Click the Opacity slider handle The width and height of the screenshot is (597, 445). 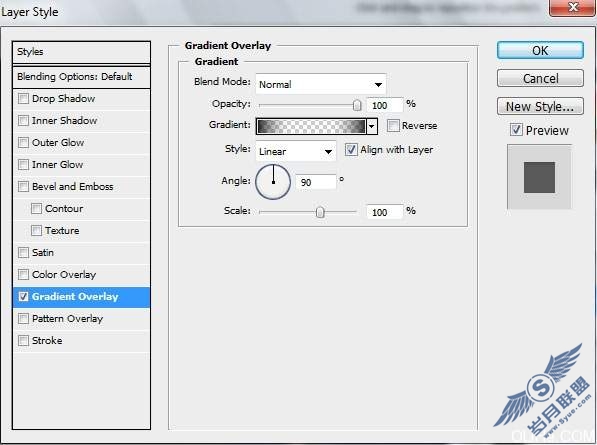point(357,105)
